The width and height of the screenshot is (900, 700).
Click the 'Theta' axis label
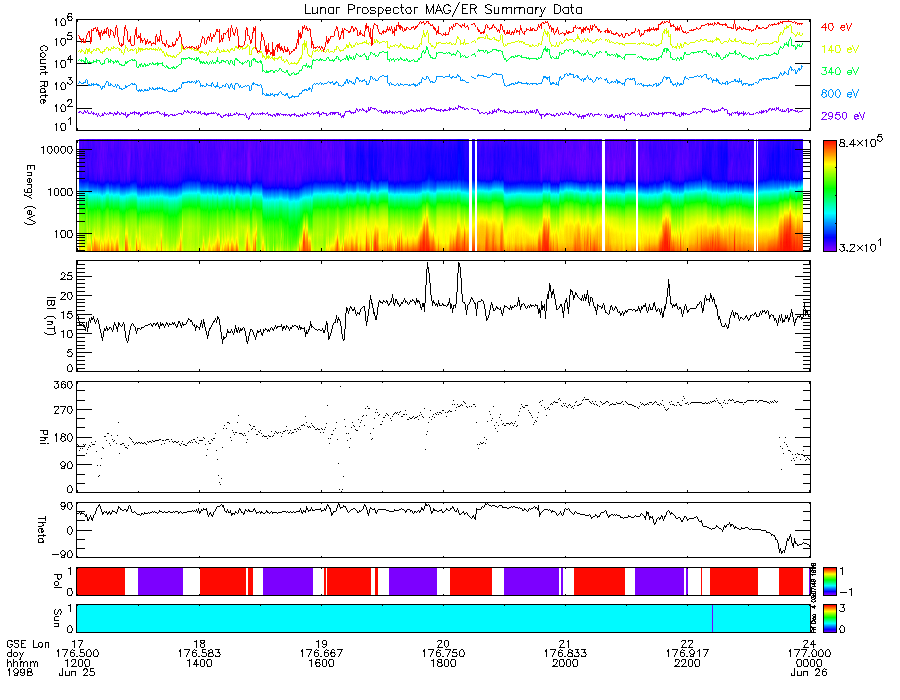41,529
